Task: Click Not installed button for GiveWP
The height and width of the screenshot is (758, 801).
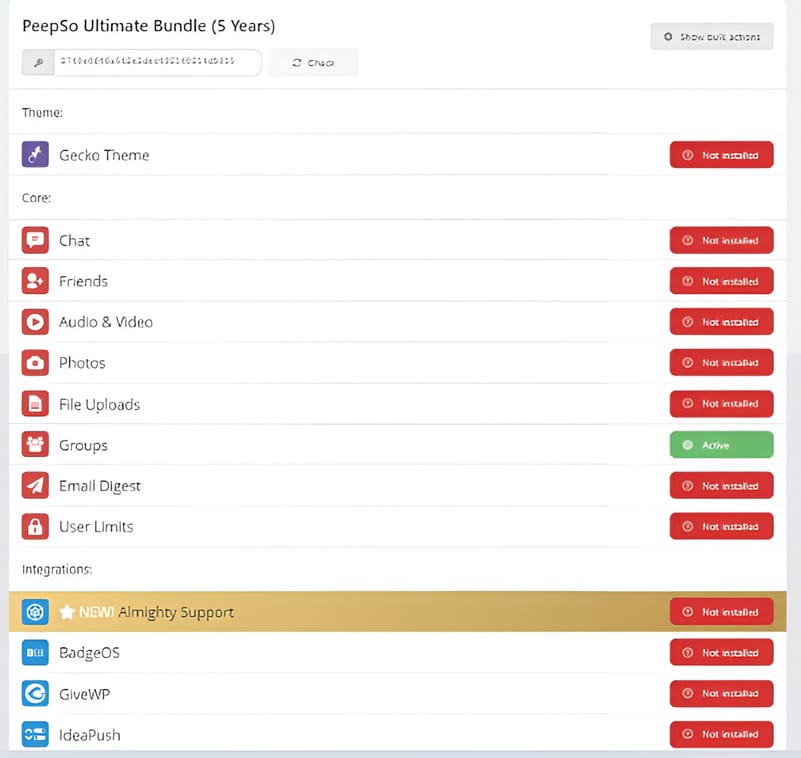Action: tap(721, 694)
